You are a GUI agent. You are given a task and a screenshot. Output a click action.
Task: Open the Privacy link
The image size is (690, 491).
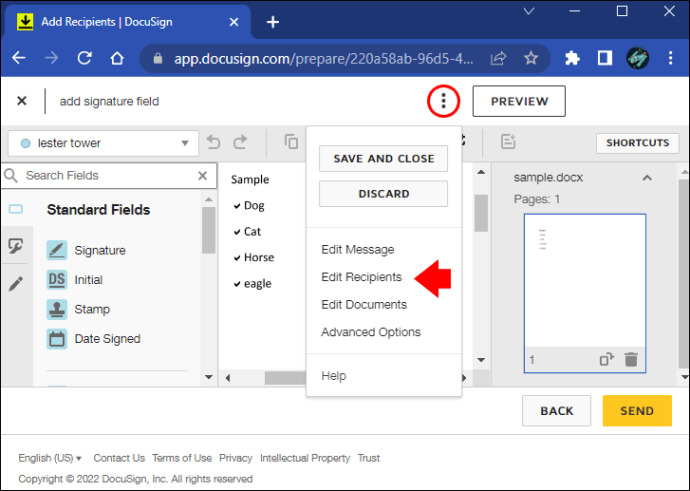(x=235, y=458)
